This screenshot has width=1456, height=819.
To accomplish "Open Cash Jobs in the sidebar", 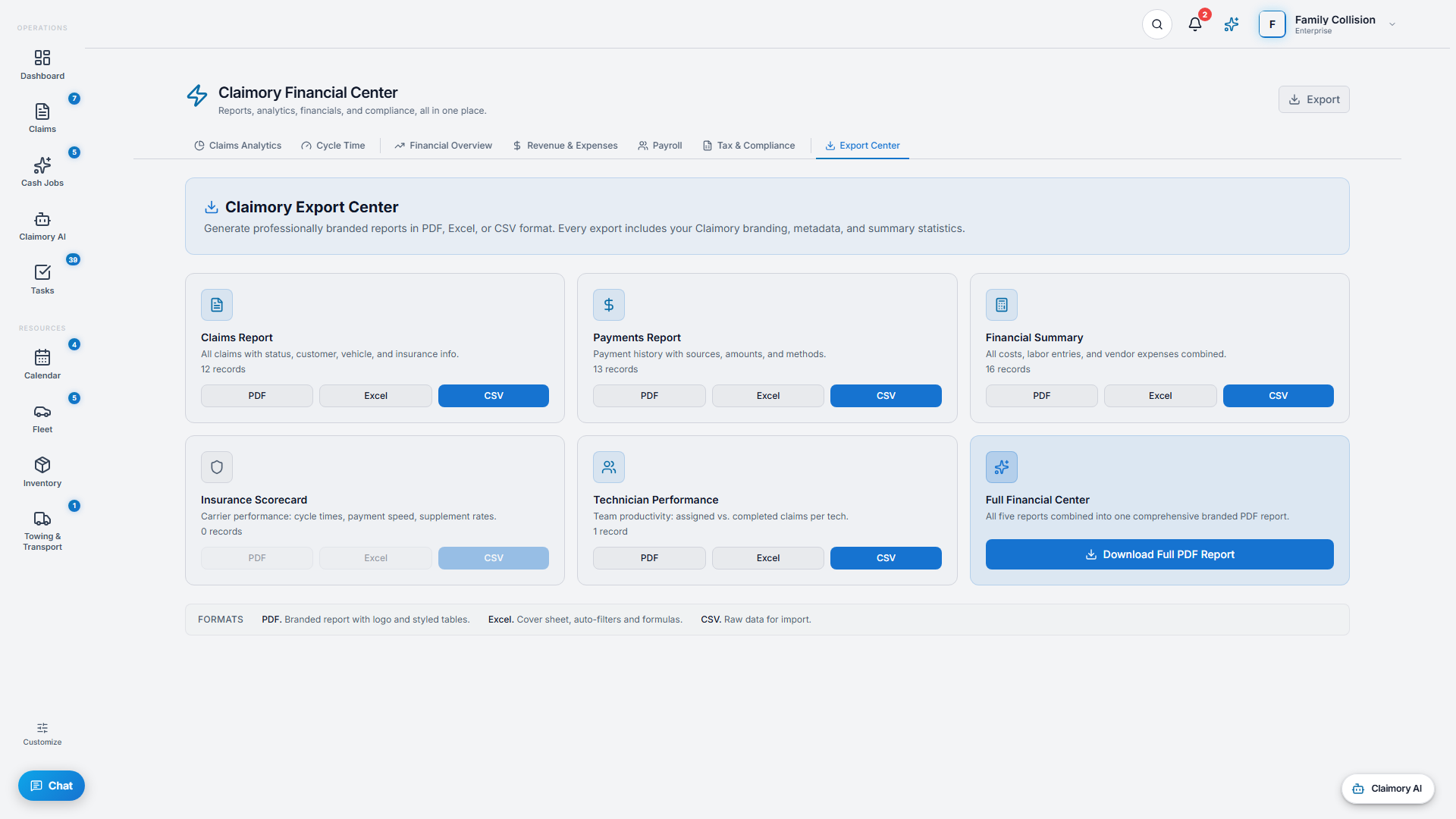I will click(42, 172).
